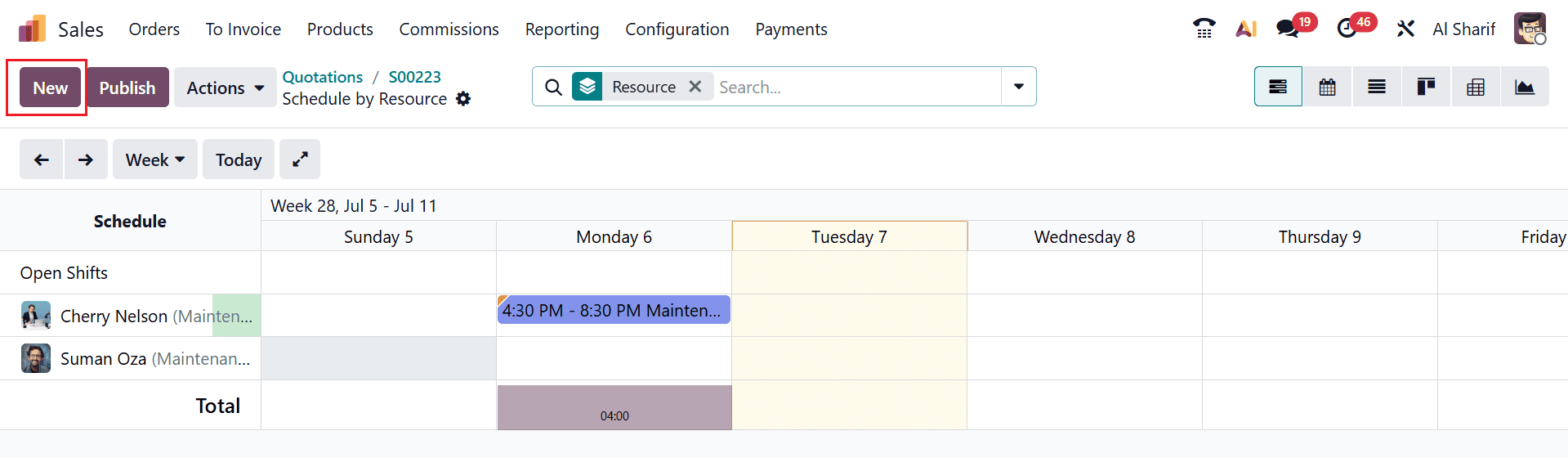Open the 4:30 PM - 8:30 PM shift

(614, 310)
